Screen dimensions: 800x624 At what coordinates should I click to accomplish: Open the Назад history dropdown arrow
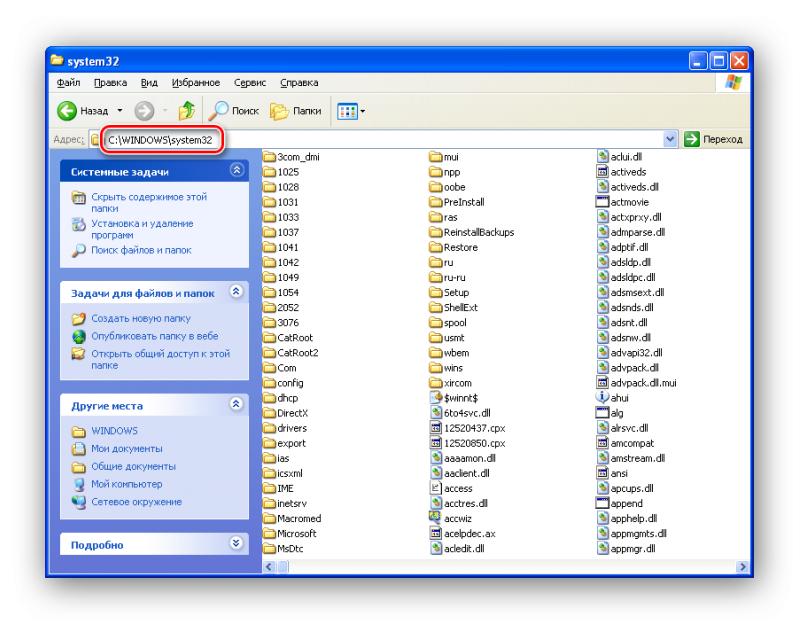120,111
